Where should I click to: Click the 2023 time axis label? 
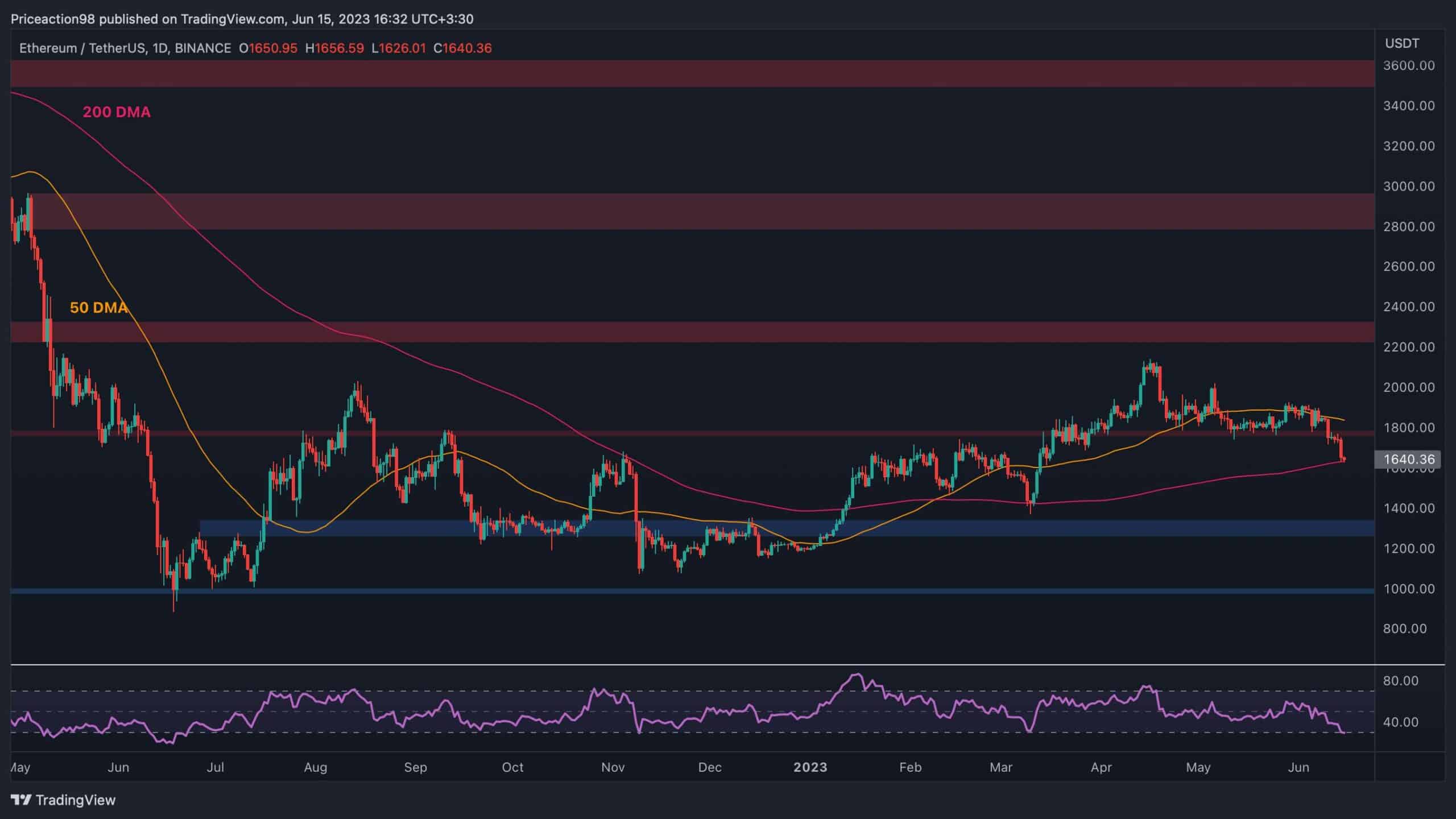coord(810,768)
